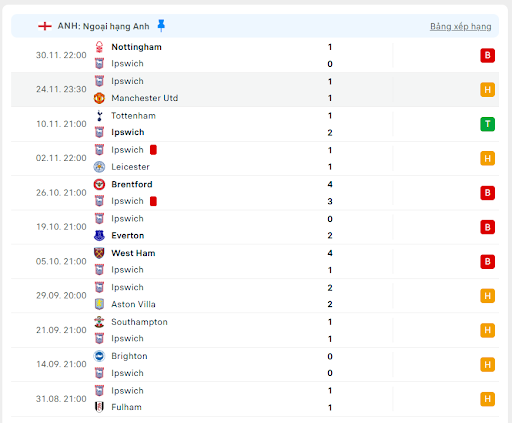Image resolution: width=512 pixels, height=423 pixels.
Task: Click the blue pin icon beside Ngoại hạng Anh
Action: tap(161, 26)
